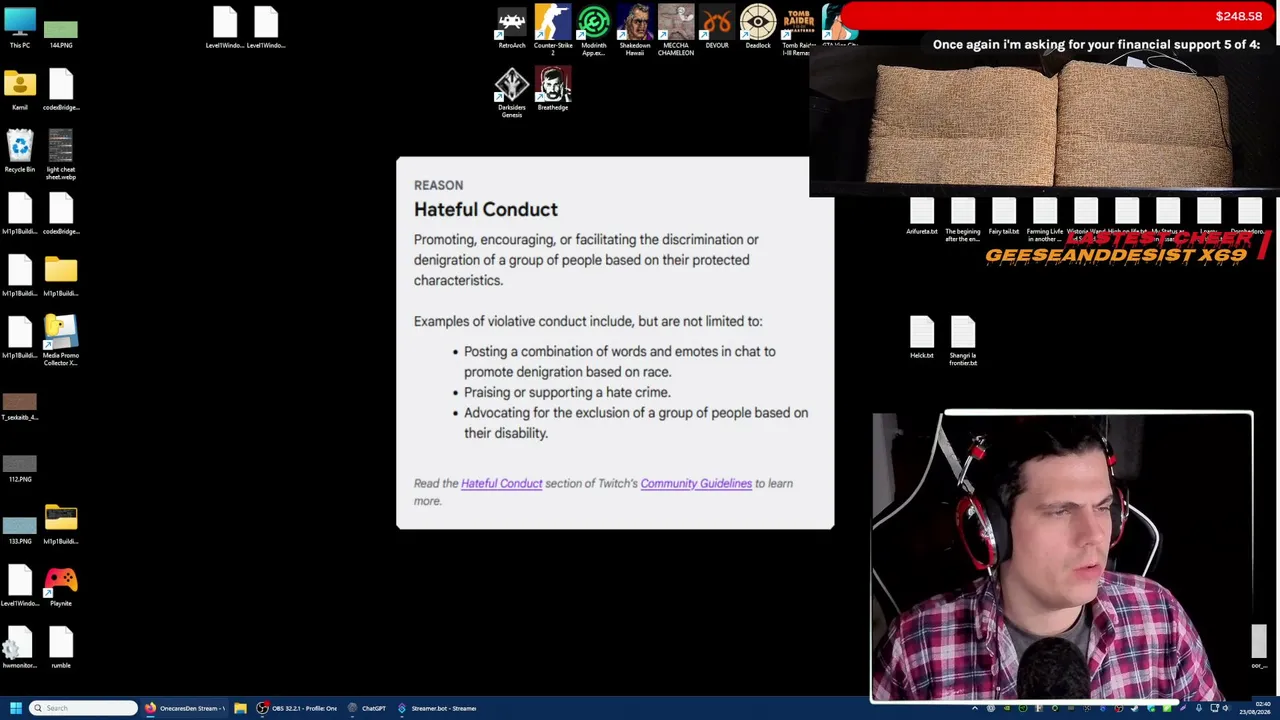Open the Community Guidelines link

696,484
